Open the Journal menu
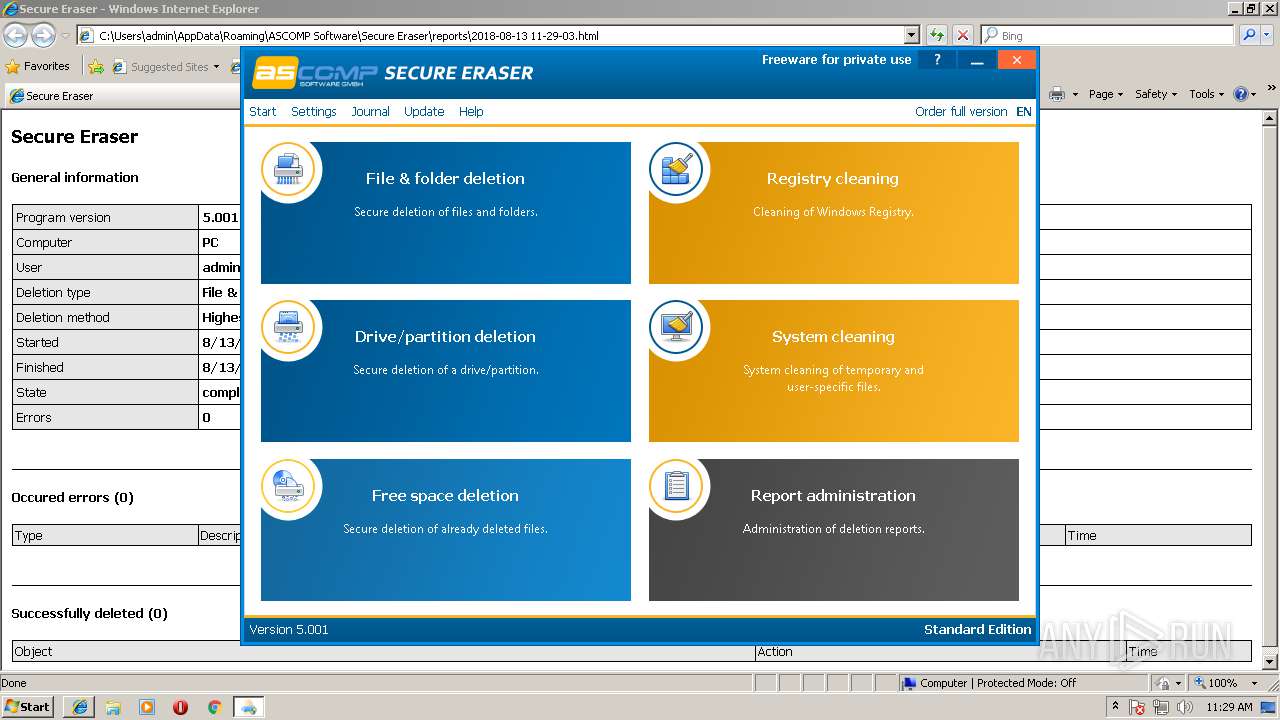The height and width of the screenshot is (720, 1280). click(x=370, y=112)
